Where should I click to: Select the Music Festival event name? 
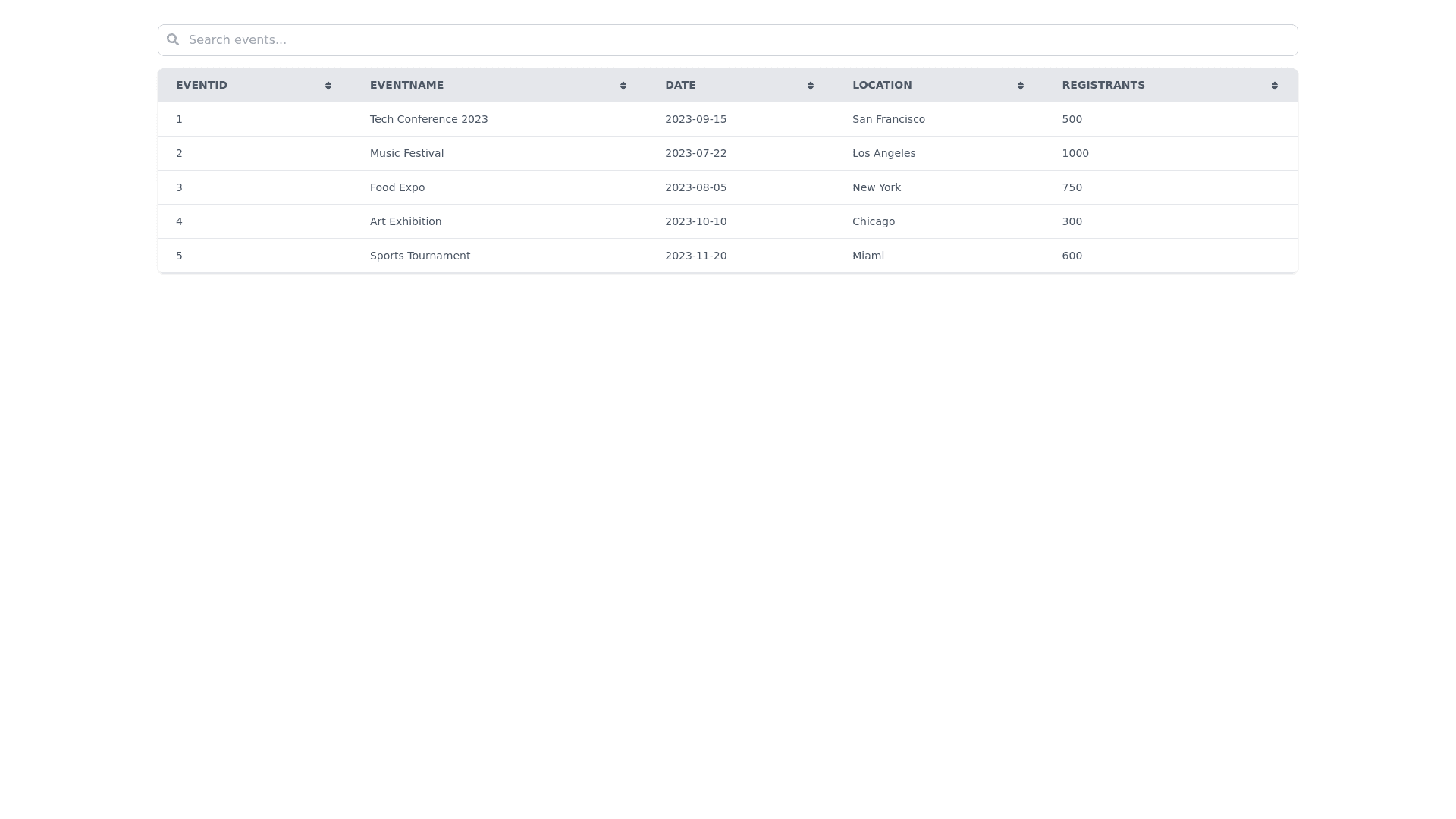click(x=406, y=153)
